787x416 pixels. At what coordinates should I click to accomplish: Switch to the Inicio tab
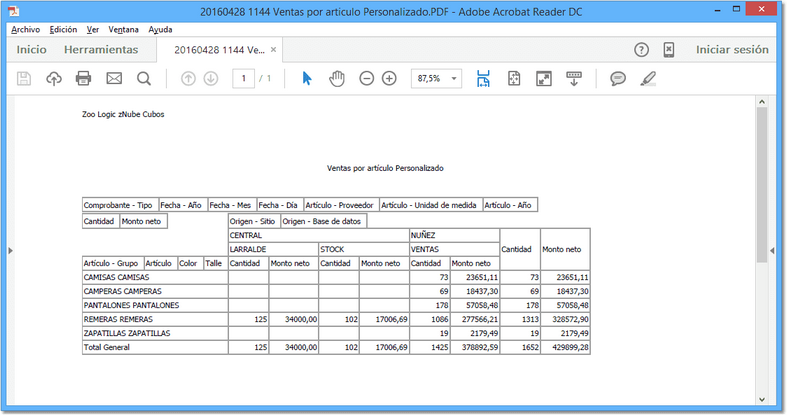click(x=31, y=50)
